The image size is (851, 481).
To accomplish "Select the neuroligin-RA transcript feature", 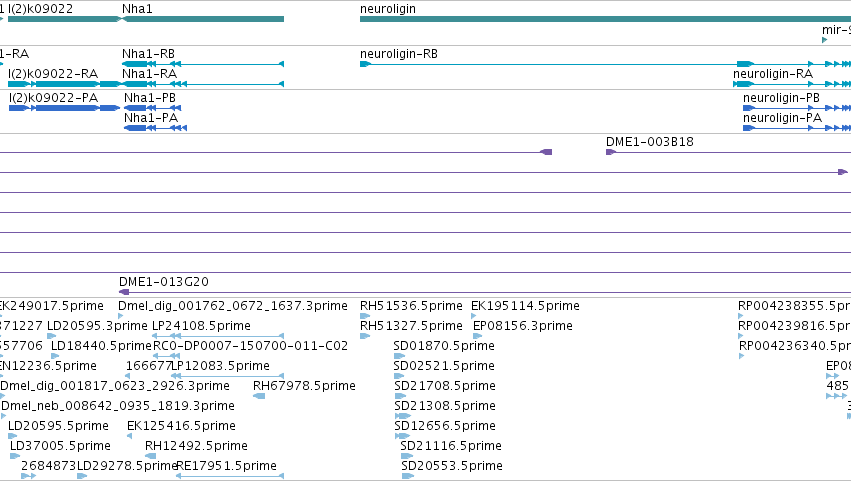I will coord(792,84).
